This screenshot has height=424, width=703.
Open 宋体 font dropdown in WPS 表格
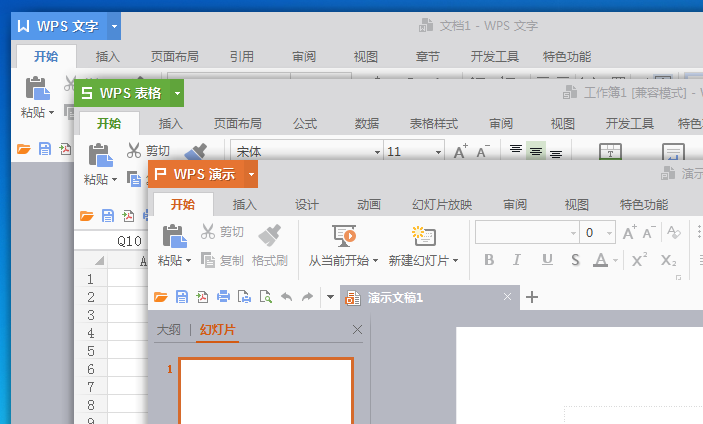[378, 152]
